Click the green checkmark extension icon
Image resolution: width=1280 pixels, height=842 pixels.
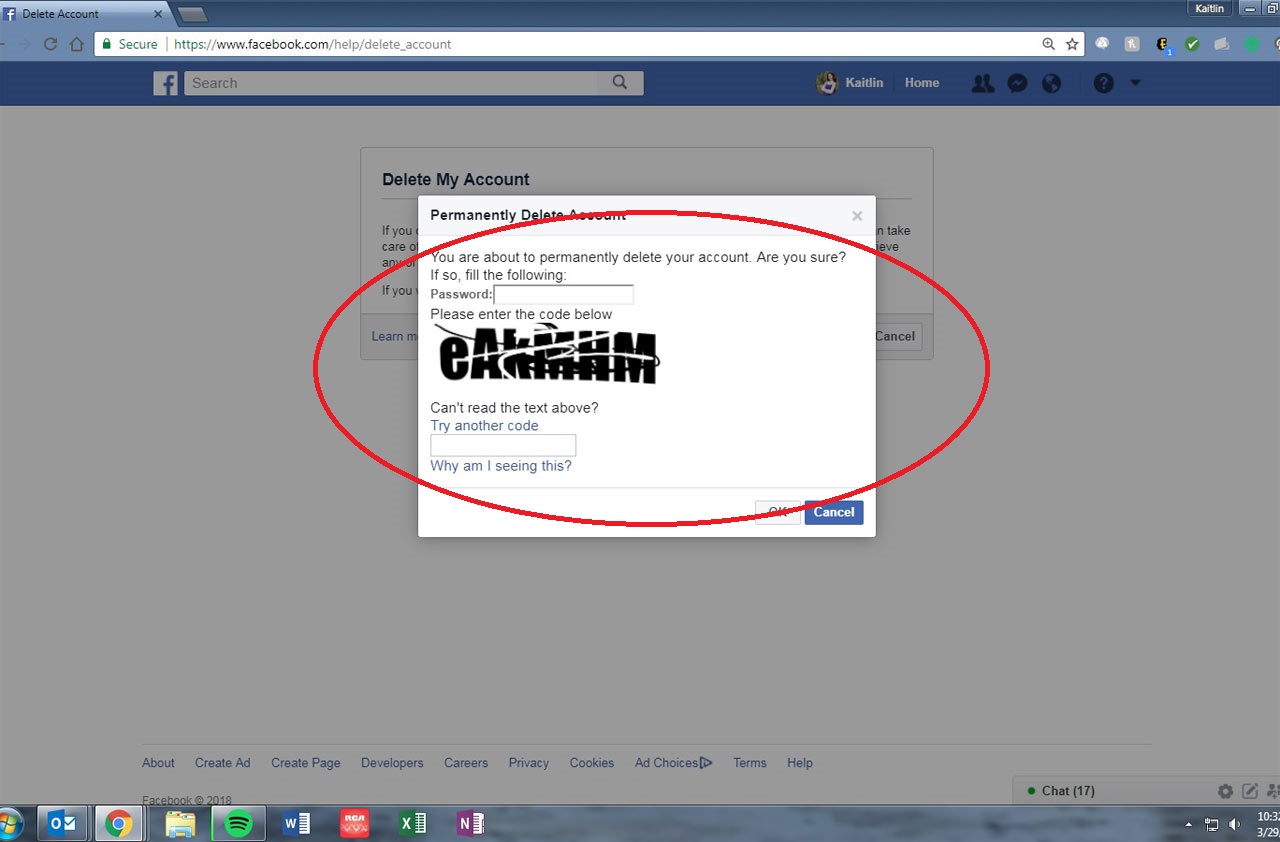click(x=1192, y=44)
